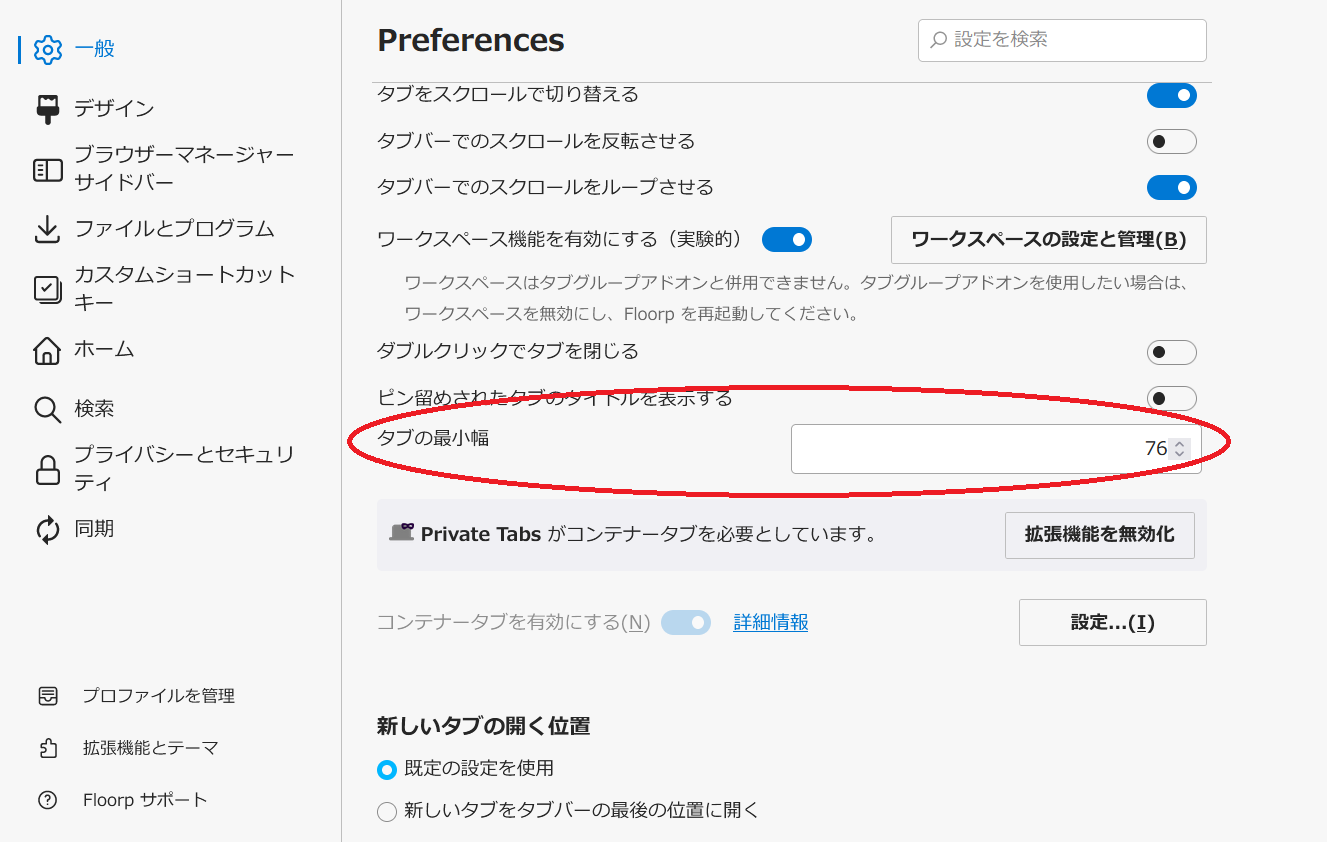Open the Search (検索) magnifier icon
The width and height of the screenshot is (1327, 842).
[48, 409]
